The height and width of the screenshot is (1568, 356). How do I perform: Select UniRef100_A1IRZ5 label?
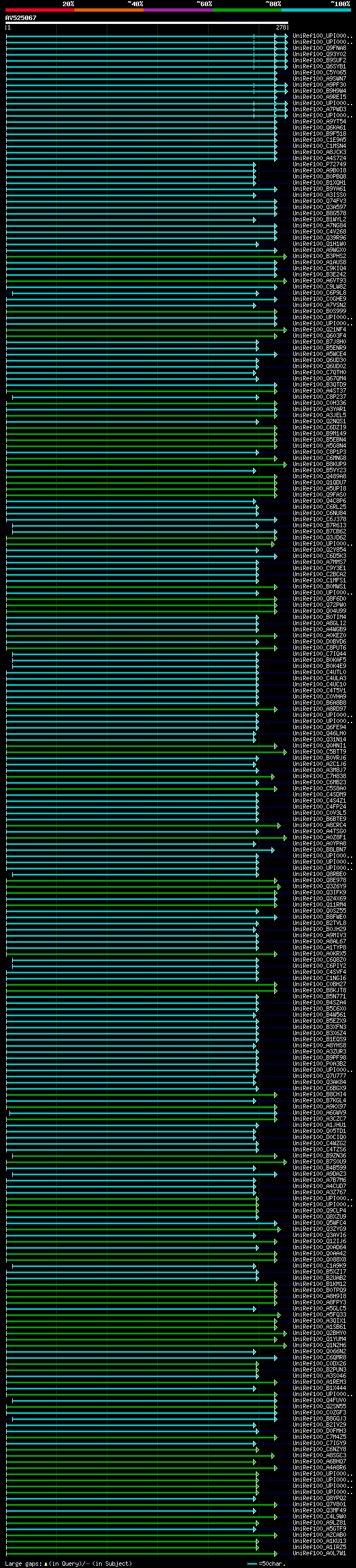pyautogui.click(x=319, y=1547)
